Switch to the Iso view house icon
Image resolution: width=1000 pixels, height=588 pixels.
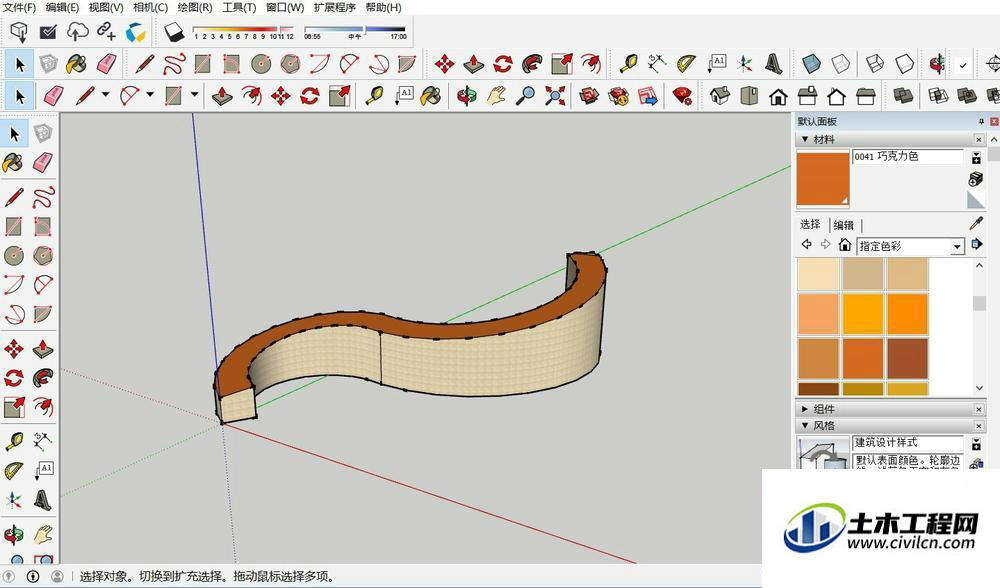tap(719, 96)
